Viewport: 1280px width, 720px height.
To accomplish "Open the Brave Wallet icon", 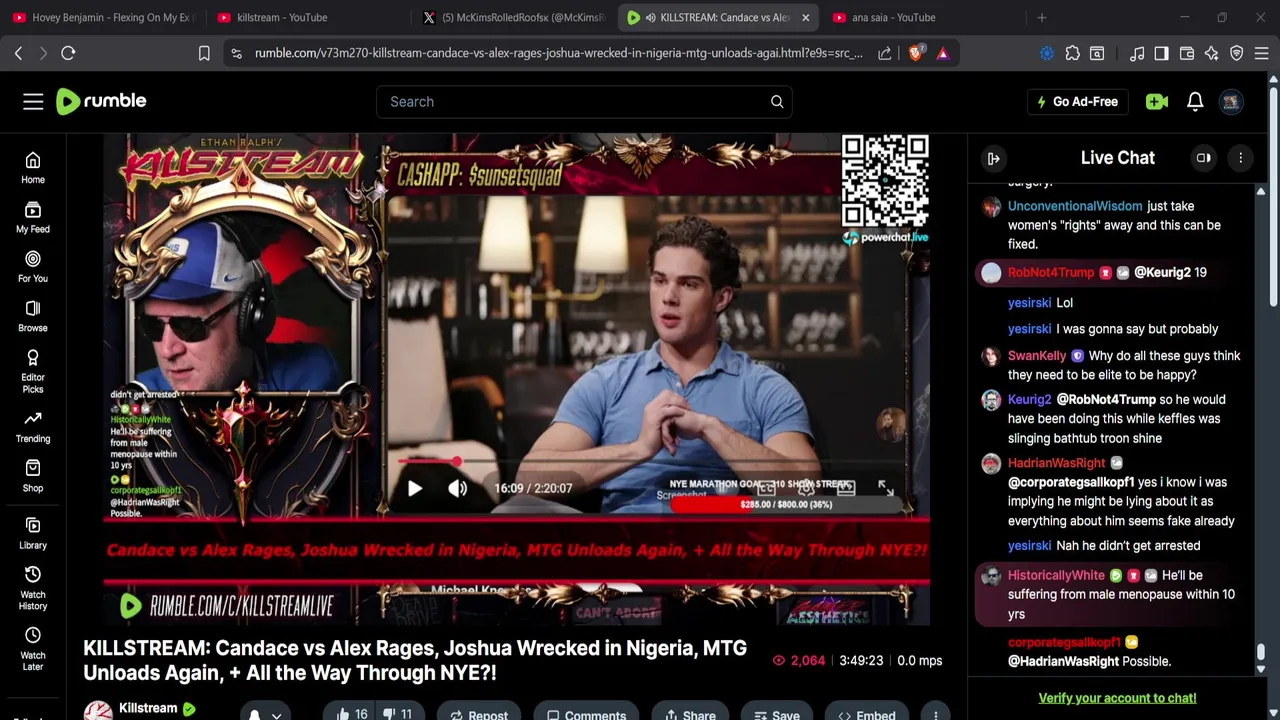I will 1186,53.
